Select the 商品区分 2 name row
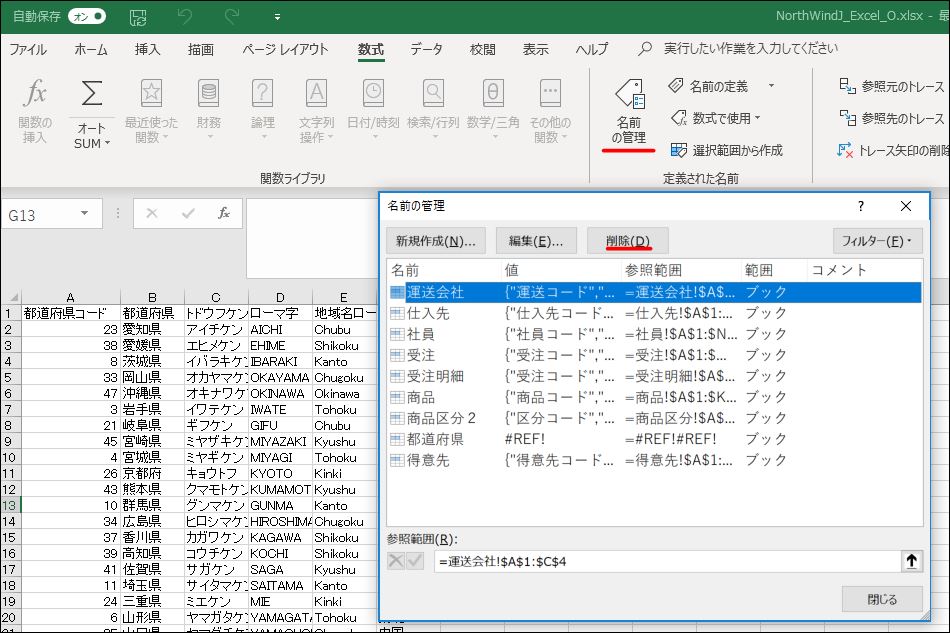950x633 pixels. (x=655, y=418)
